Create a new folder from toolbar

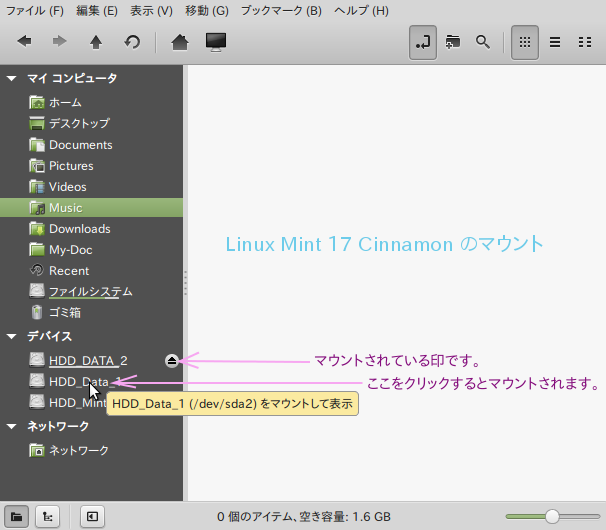[453, 42]
